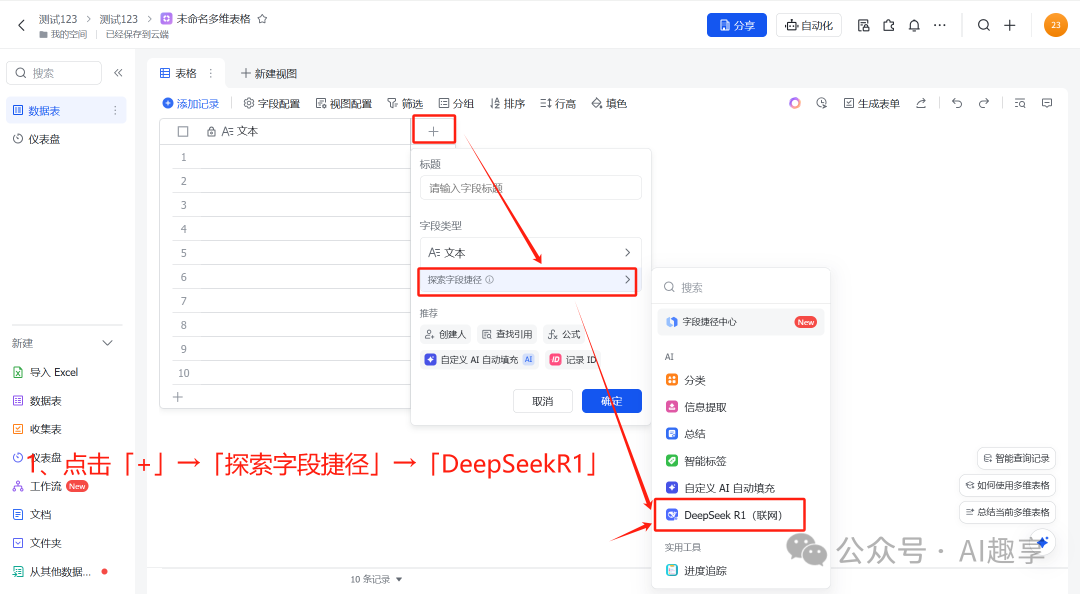Click the blue 分享 button
1080x594 pixels.
(x=736, y=25)
